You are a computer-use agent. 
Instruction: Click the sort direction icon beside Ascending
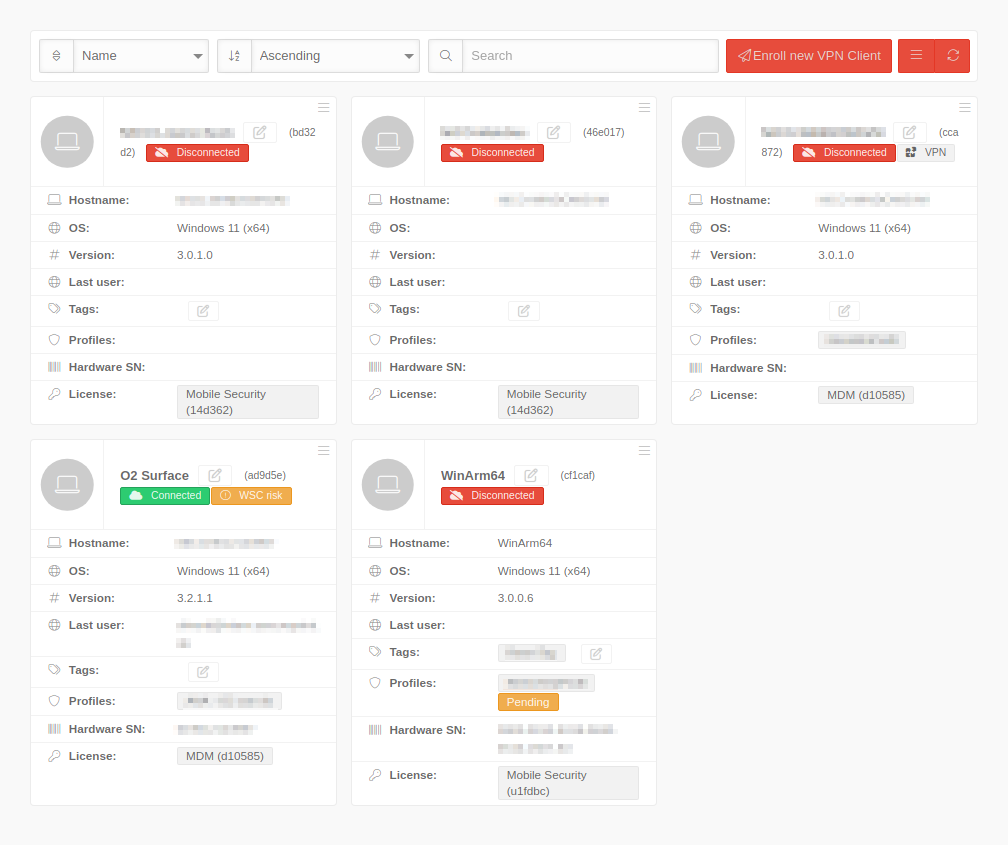[x=234, y=56]
